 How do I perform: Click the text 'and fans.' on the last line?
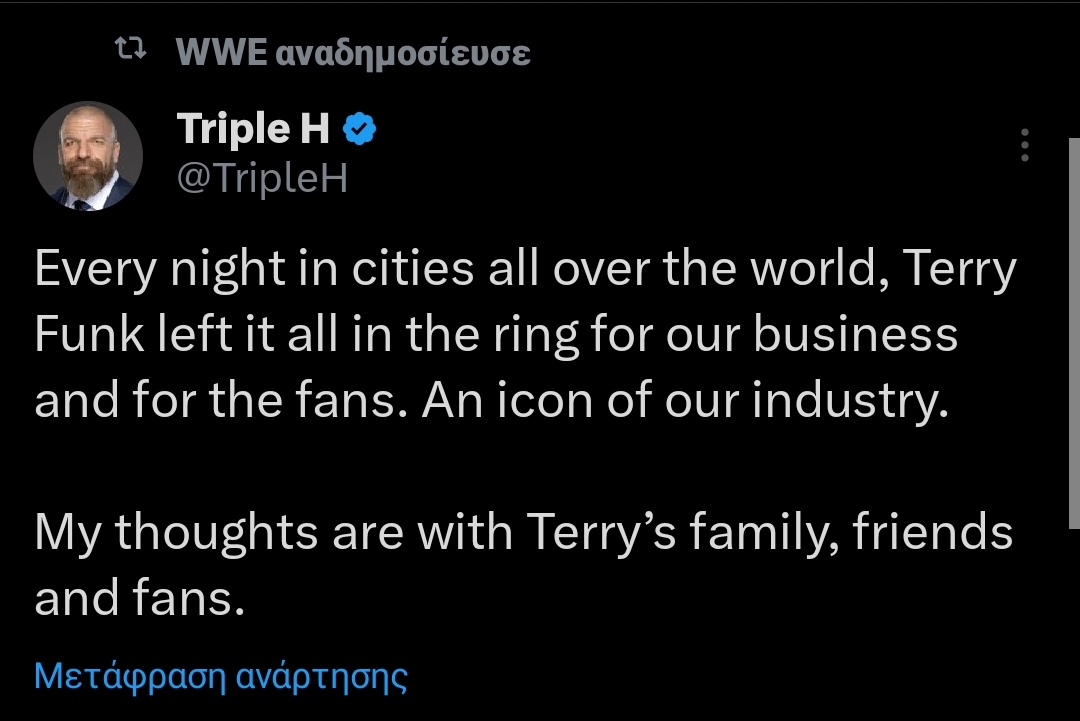140,597
